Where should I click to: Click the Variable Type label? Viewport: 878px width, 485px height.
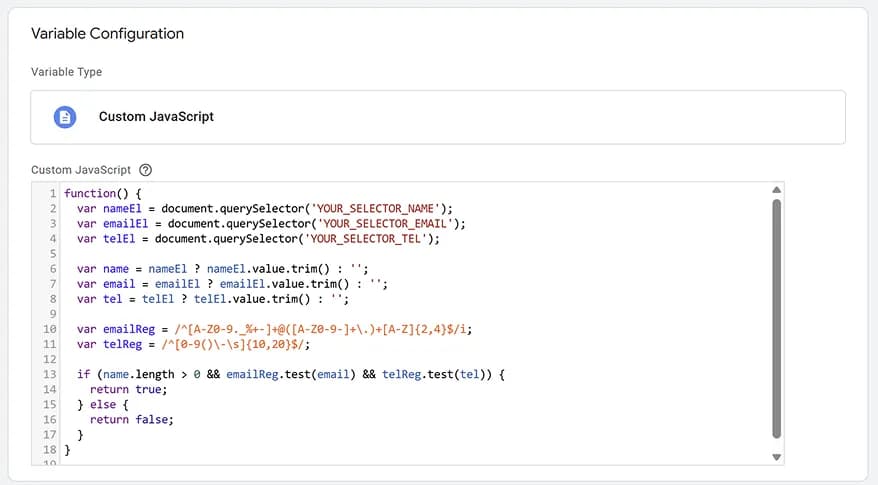[66, 72]
